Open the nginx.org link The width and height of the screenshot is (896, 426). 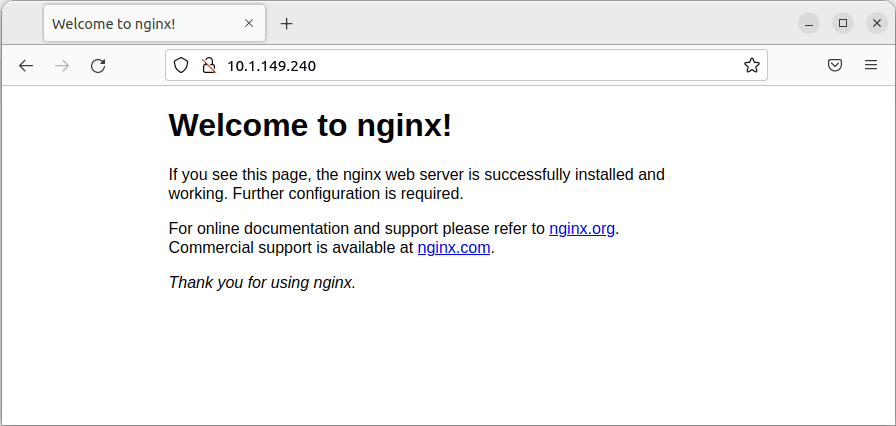tap(582, 229)
